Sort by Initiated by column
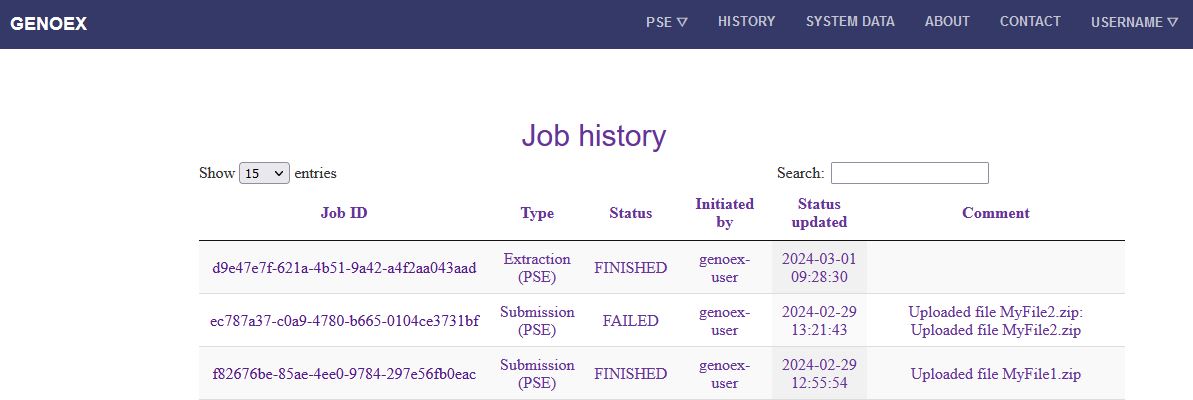Viewport: 1193px width, 400px height. click(x=724, y=213)
